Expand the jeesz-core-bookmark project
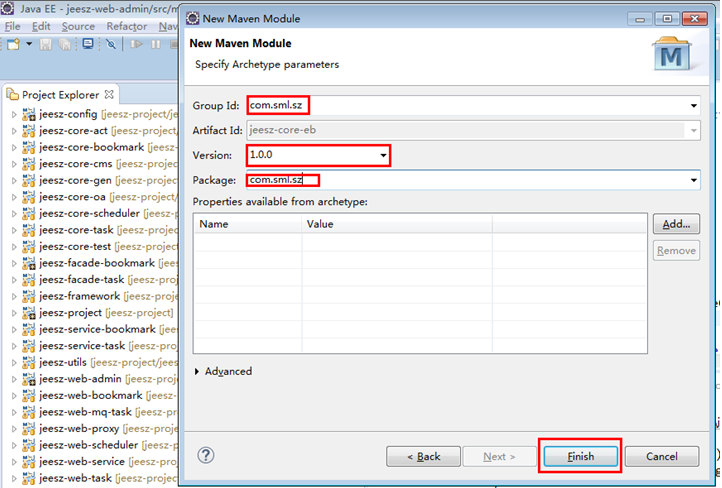Screen dimensions: 722x488 [x=14, y=147]
